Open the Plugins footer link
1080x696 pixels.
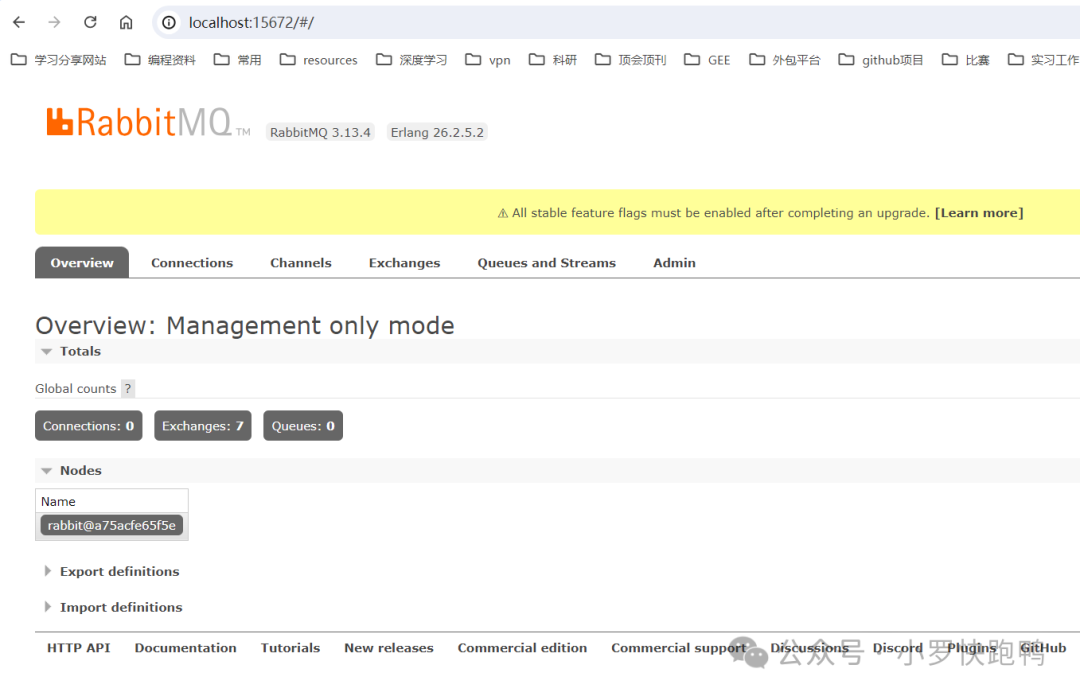[971, 648]
